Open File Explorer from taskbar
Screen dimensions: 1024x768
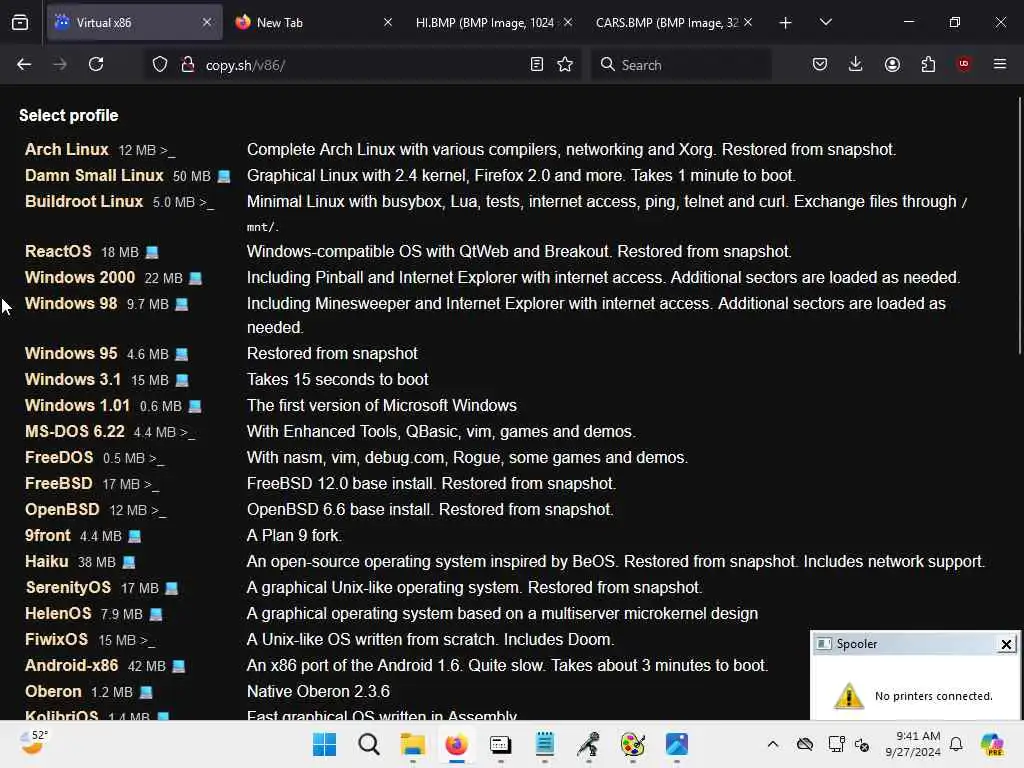pos(413,744)
